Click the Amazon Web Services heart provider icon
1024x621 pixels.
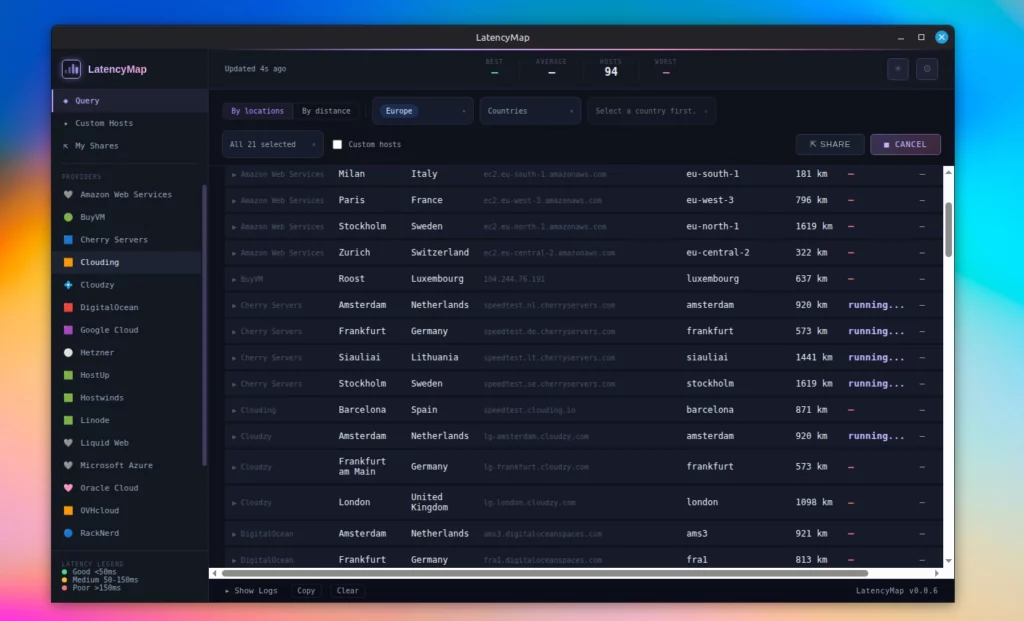click(x=68, y=195)
